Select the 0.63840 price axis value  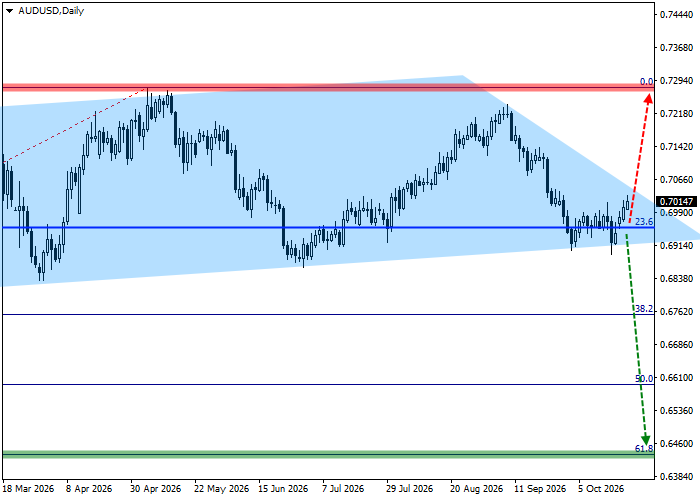677,477
